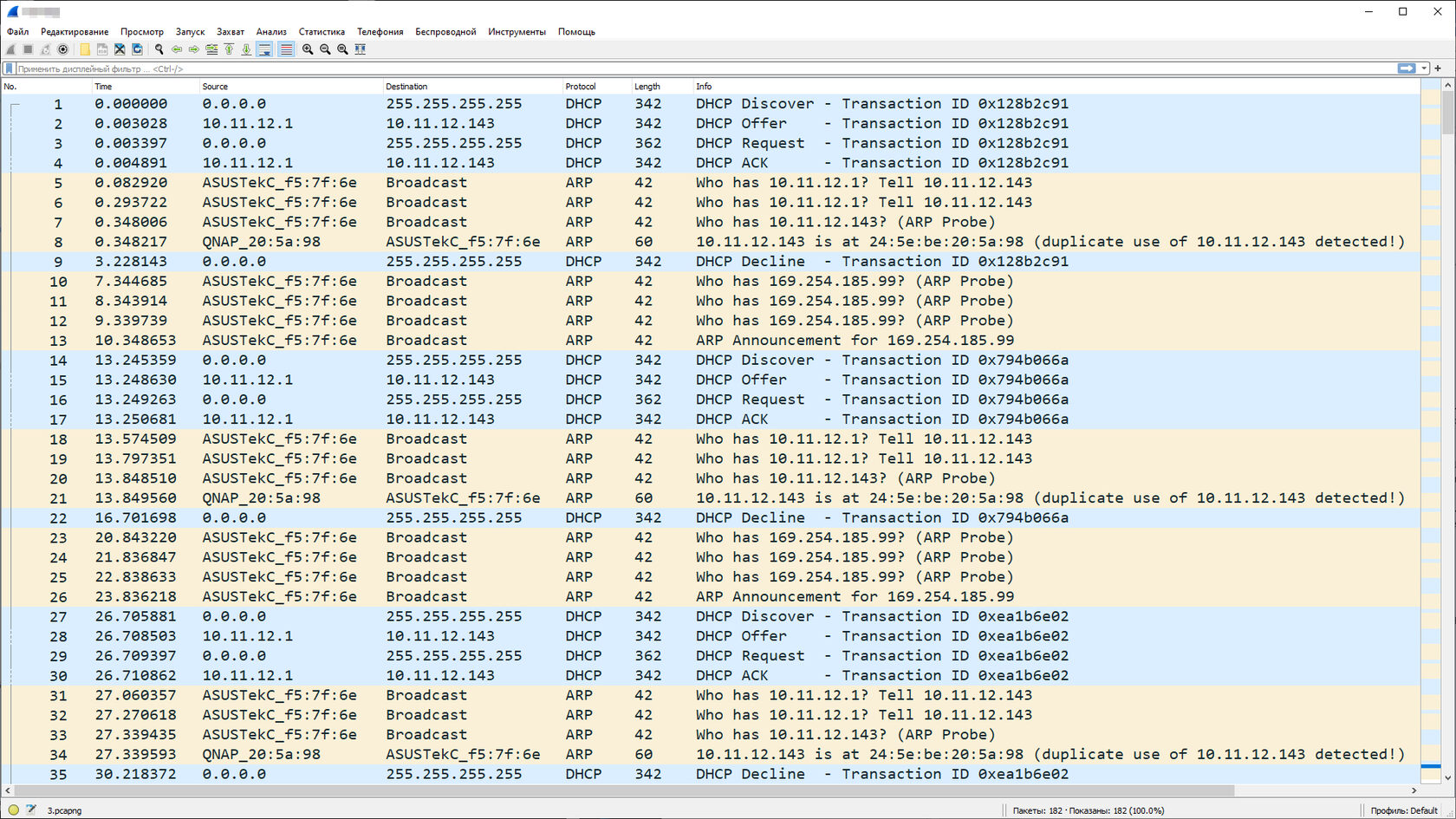Open the recent display filters dropdown arrow

pyautogui.click(x=1424, y=68)
